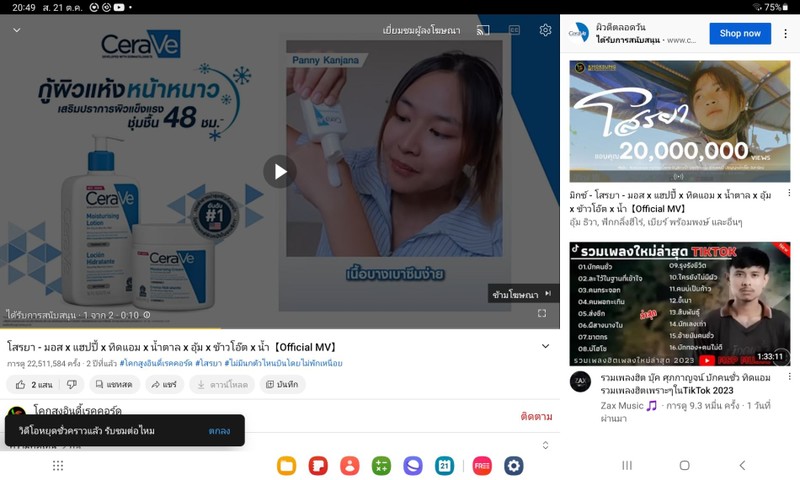This screenshot has width=800, height=480.
Task: Cast video to another device
Action: (483, 30)
